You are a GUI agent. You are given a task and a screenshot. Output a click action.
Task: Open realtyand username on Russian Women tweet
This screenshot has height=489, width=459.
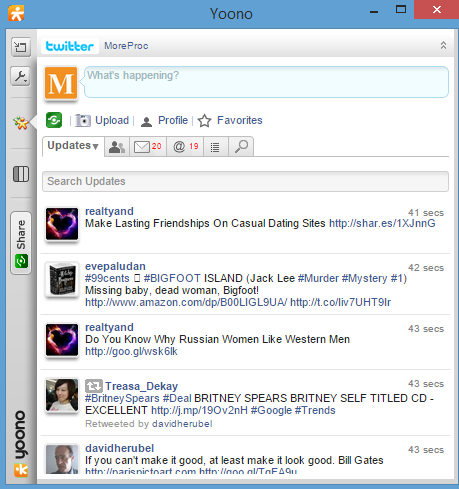tap(109, 327)
